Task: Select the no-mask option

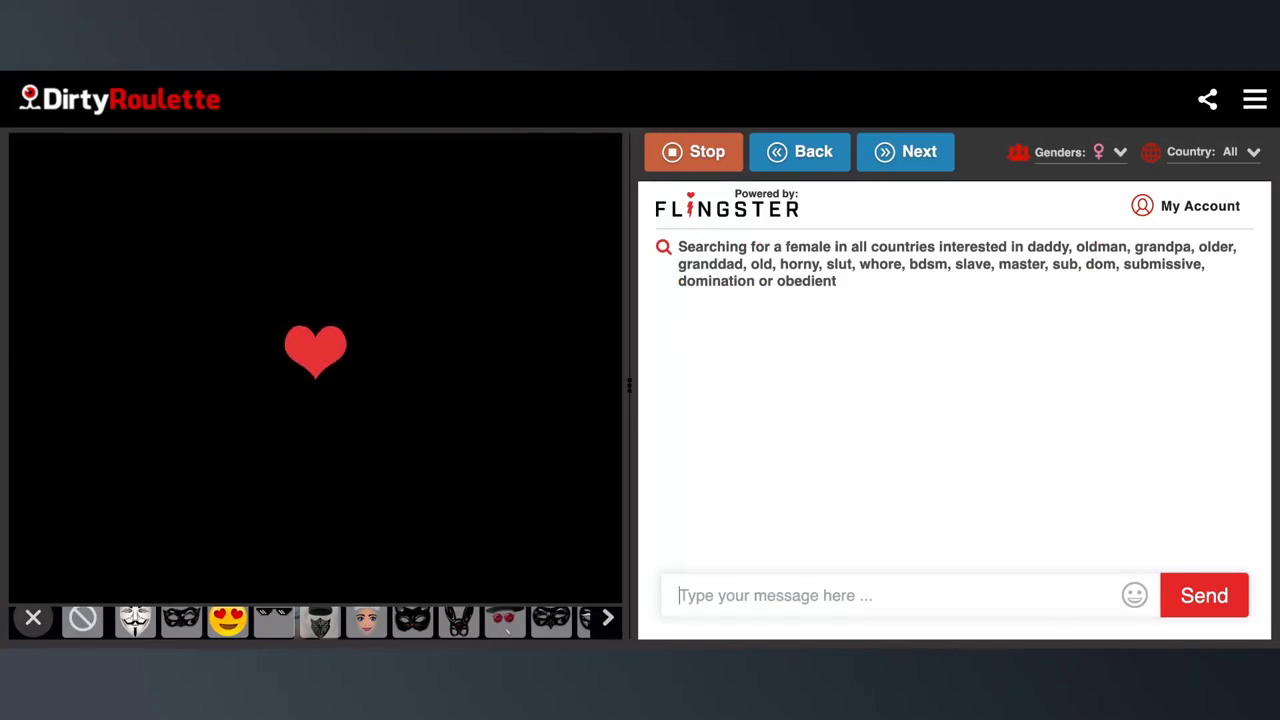Action: tap(83, 620)
